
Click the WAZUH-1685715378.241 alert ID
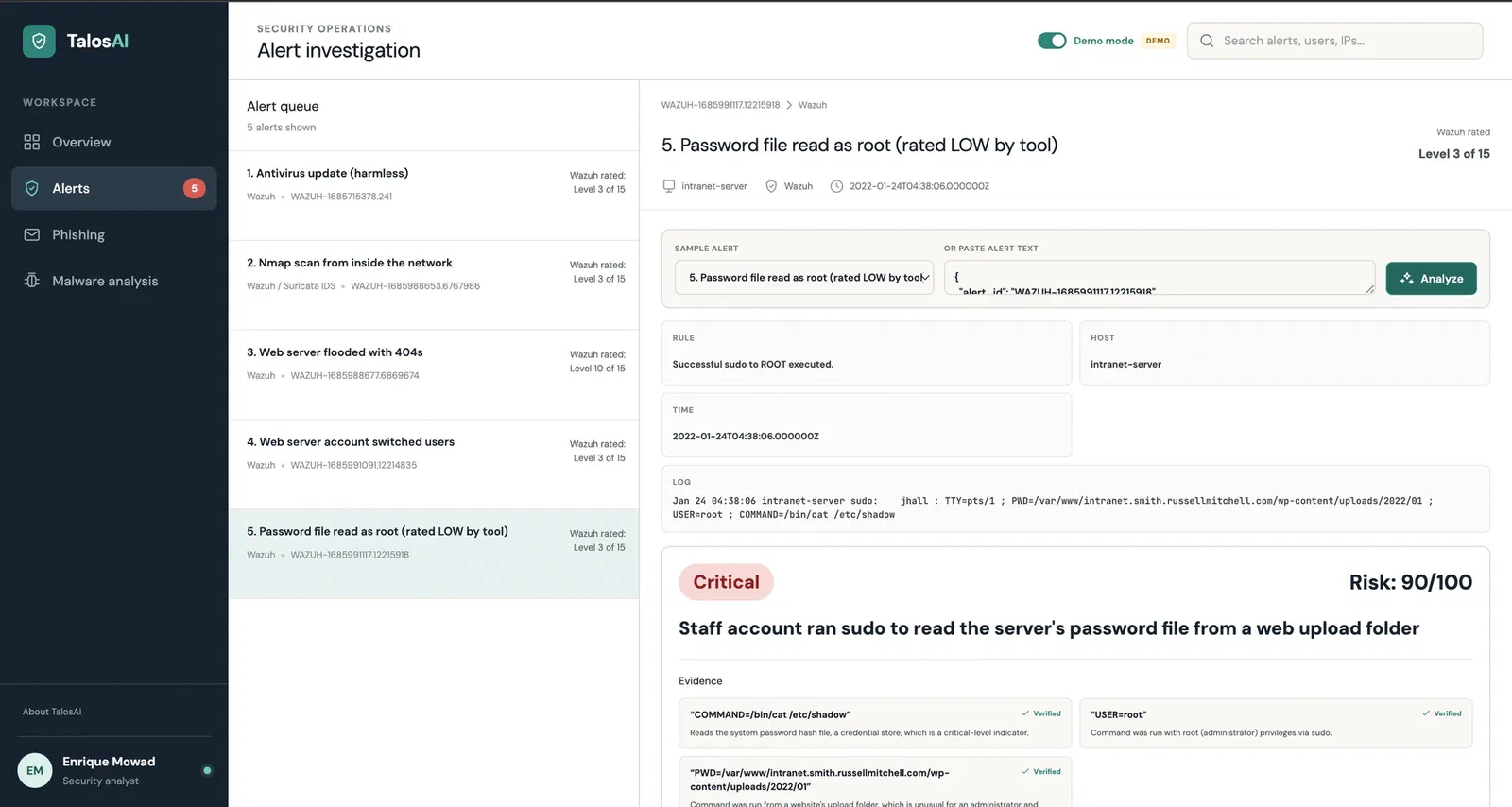click(x=341, y=197)
